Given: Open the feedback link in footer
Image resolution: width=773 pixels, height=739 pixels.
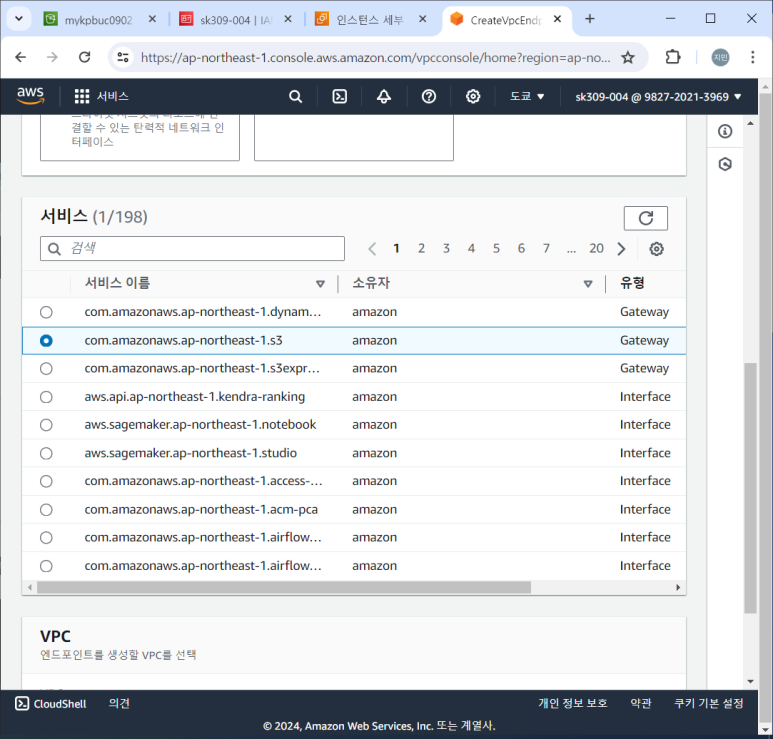Looking at the screenshot, I should point(119,704).
